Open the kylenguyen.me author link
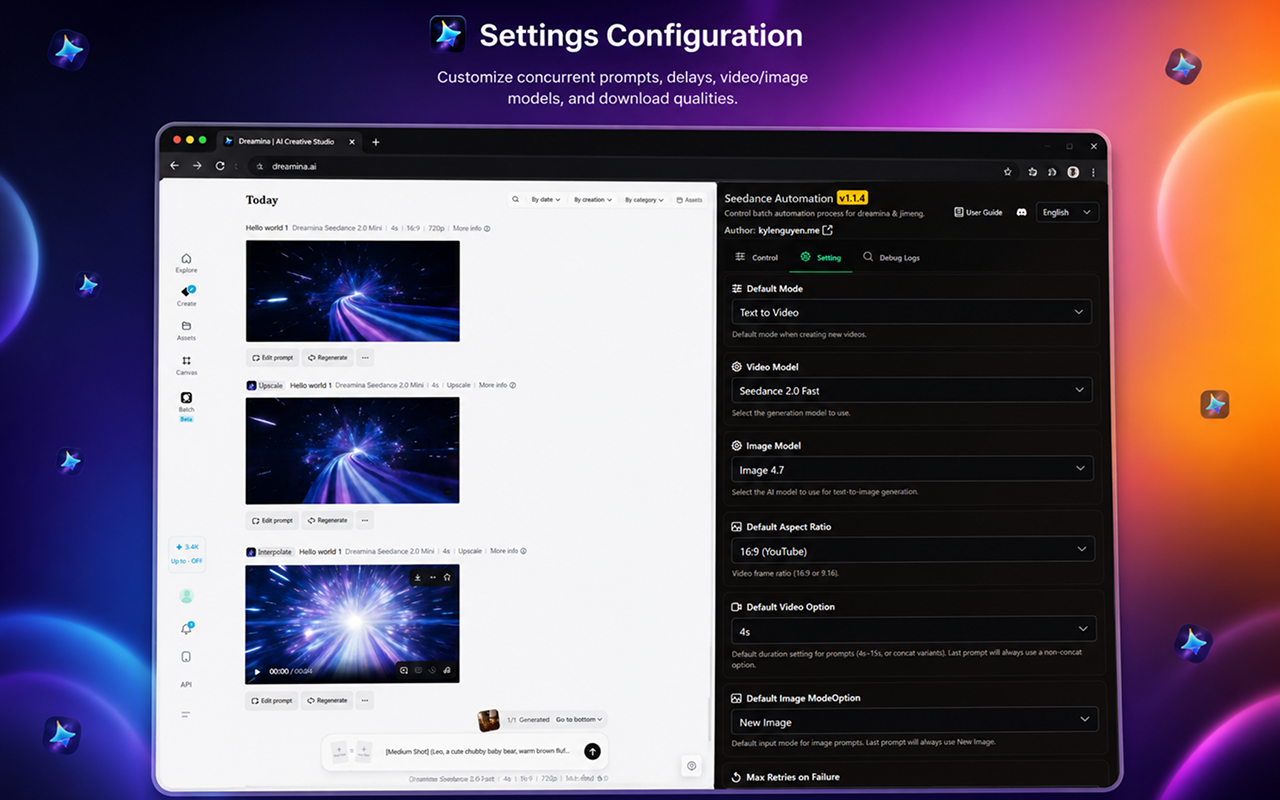This screenshot has height=800, width=1280. [x=796, y=230]
